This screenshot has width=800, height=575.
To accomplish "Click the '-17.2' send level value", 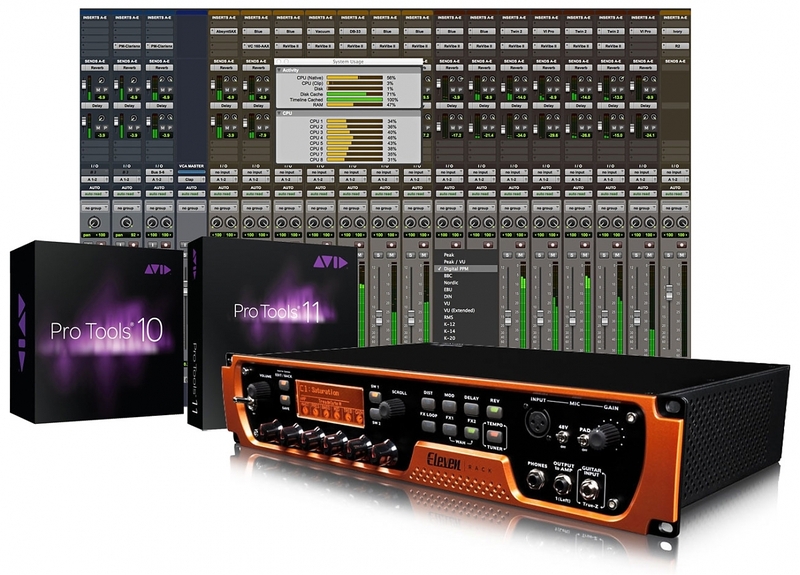I will click(456, 135).
